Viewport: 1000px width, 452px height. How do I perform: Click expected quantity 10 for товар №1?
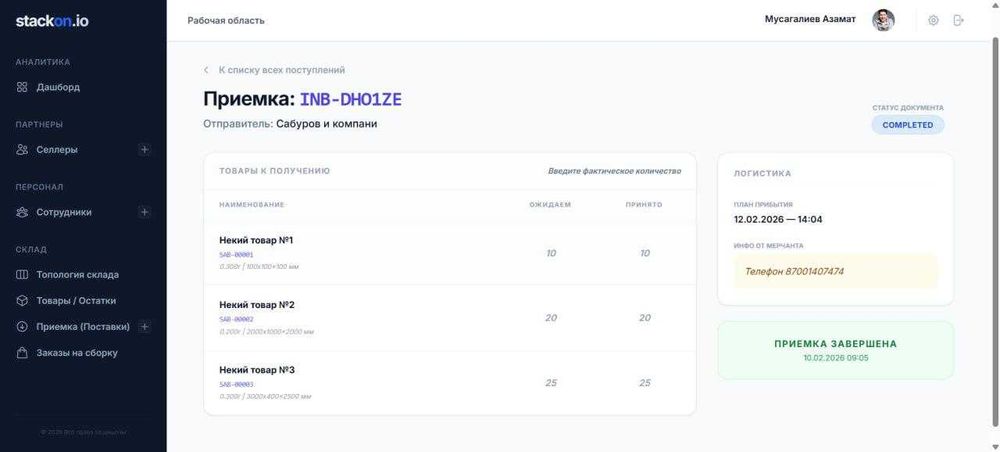pos(551,253)
